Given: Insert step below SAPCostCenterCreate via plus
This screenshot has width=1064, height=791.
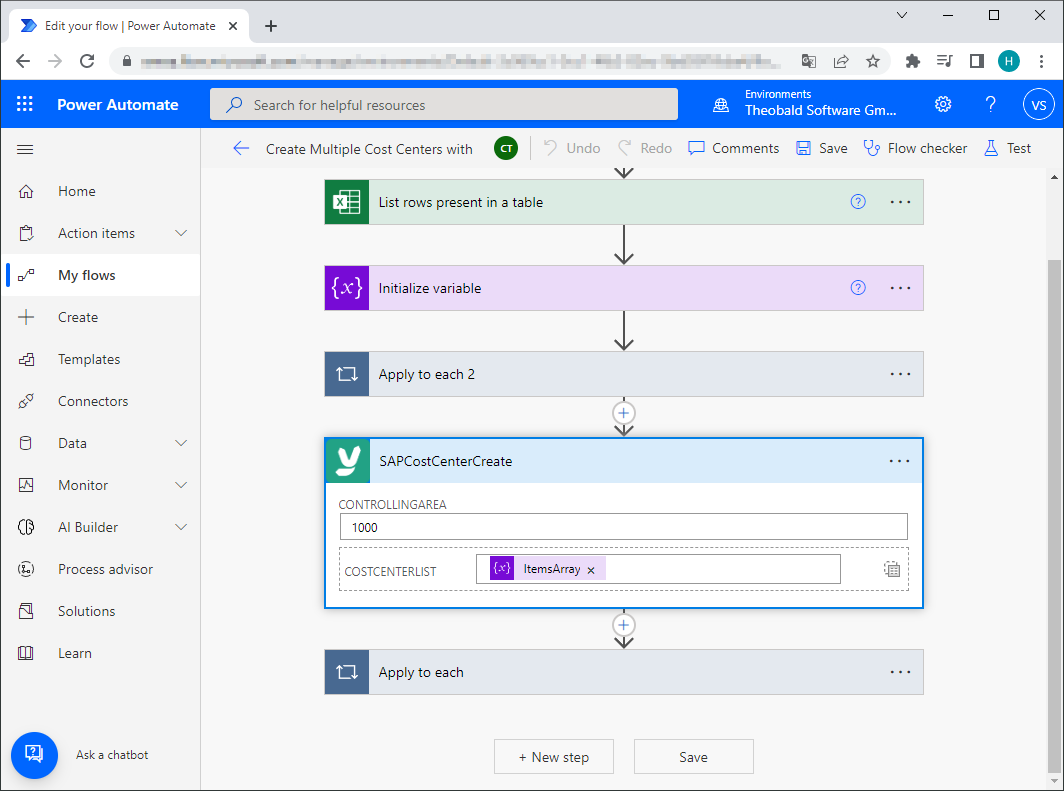Looking at the screenshot, I should [624, 625].
